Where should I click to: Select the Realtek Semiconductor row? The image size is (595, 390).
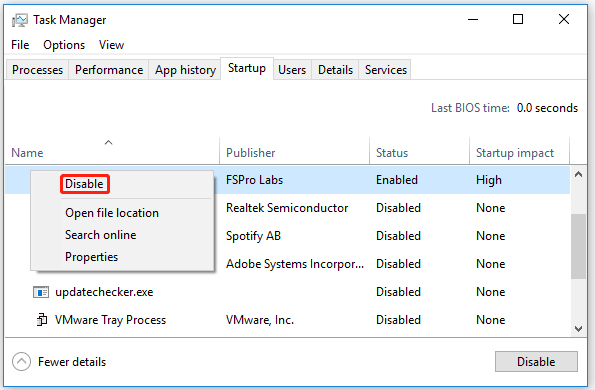[x=287, y=208]
